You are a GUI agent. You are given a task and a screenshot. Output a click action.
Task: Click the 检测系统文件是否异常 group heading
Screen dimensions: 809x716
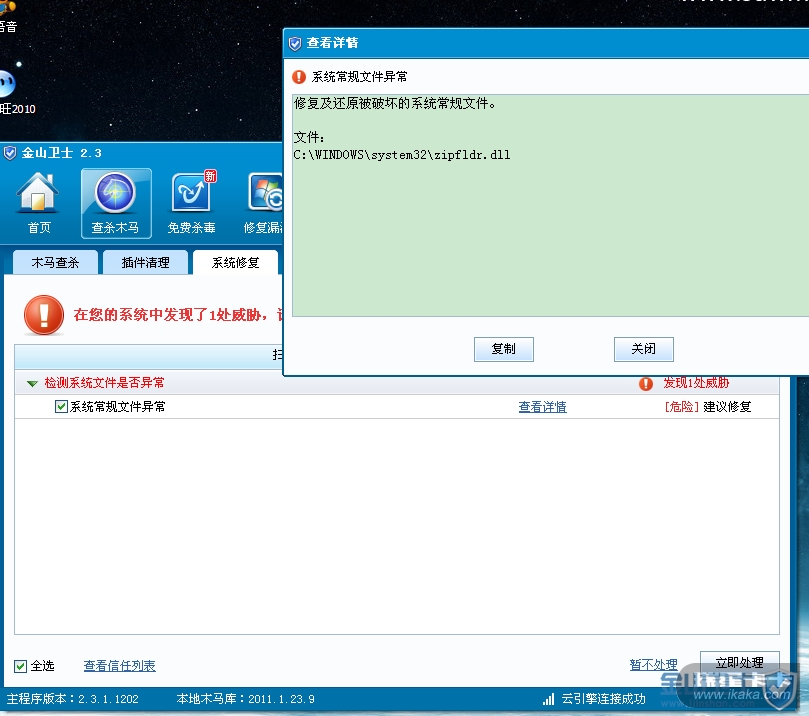point(104,383)
